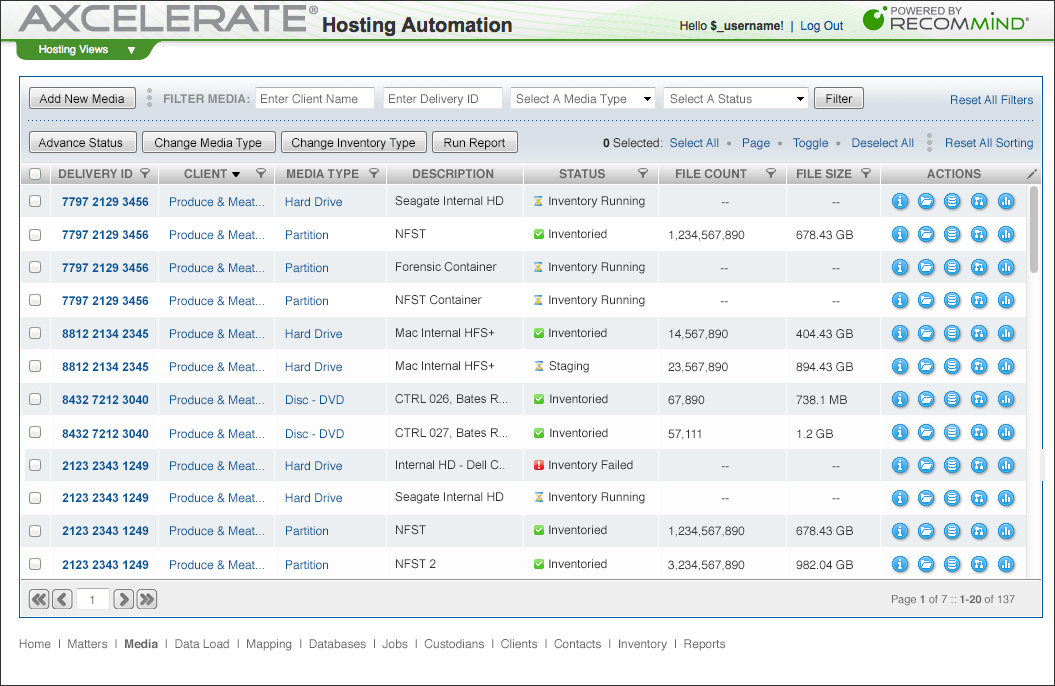
Task: Click the table's vertical scrollbar thumb
Action: click(1034, 229)
